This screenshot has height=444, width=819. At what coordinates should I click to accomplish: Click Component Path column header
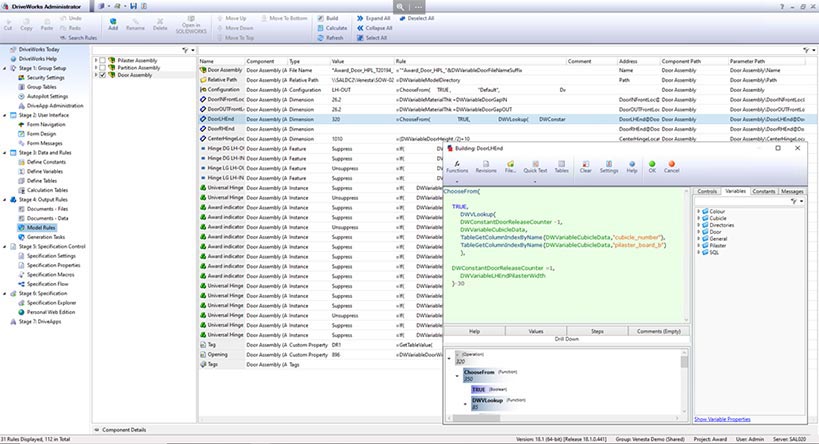click(x=694, y=61)
